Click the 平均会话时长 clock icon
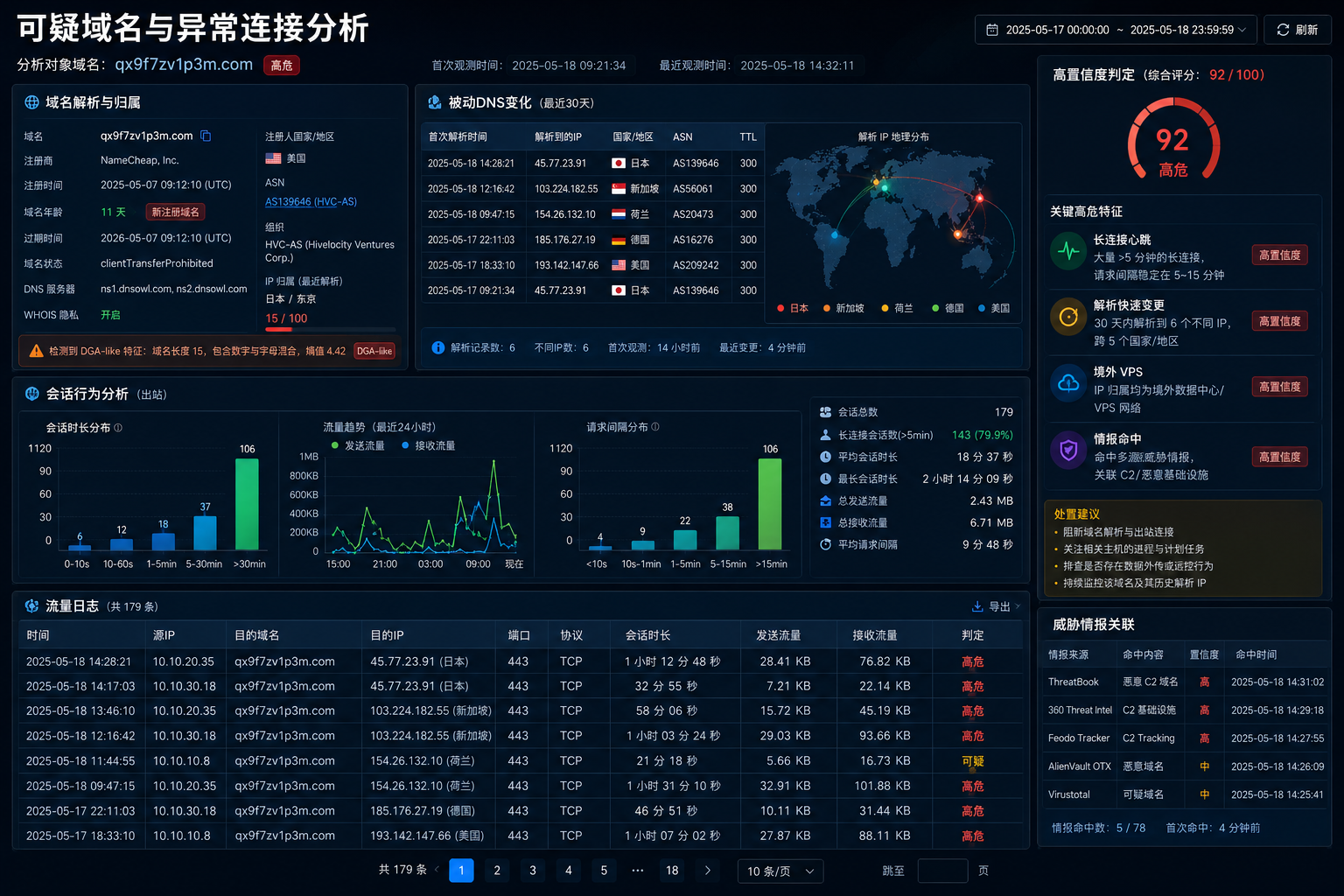This screenshot has height=896, width=1344. pos(825,457)
